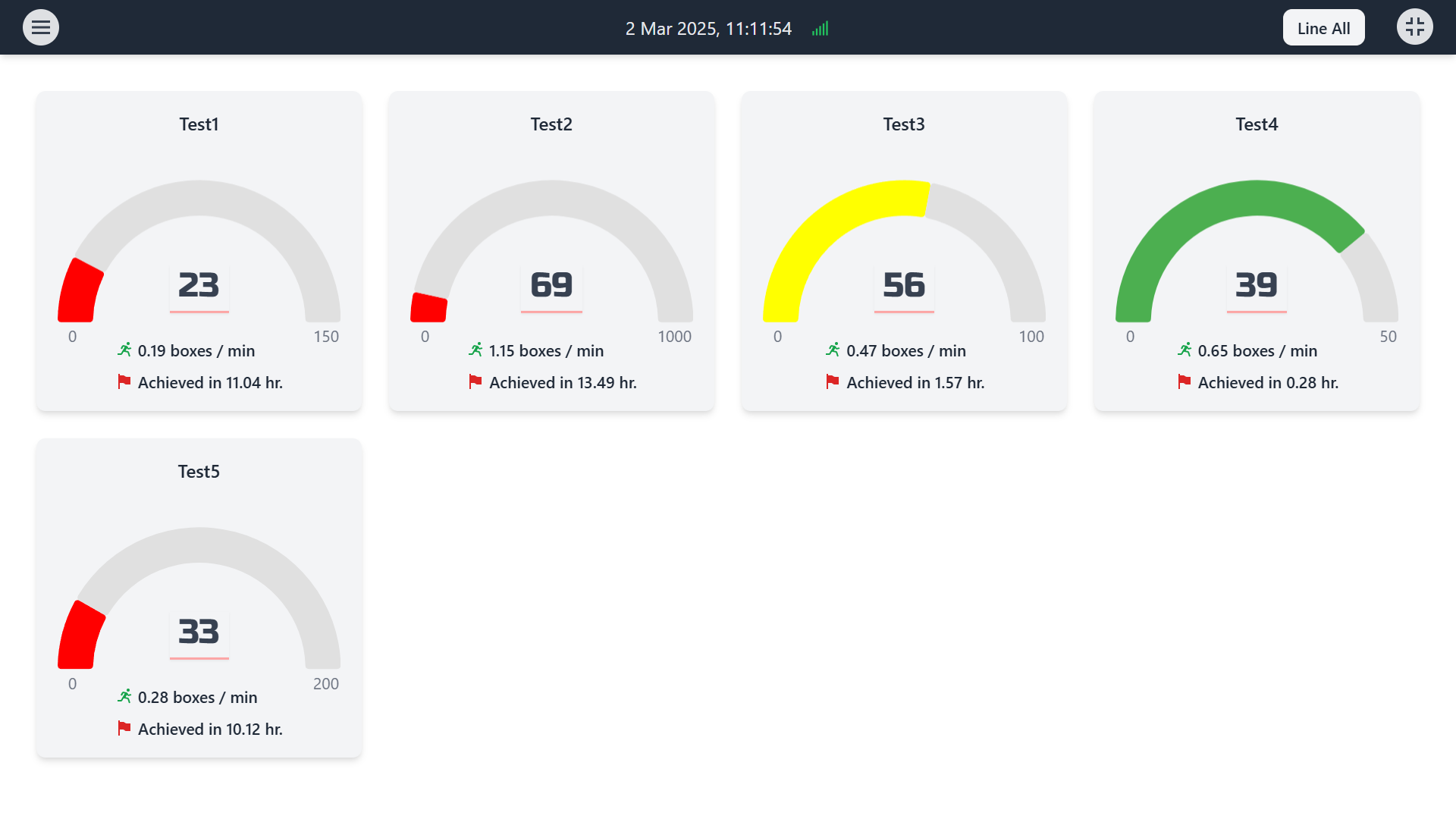Click the 100 max label on Test3 gauge
This screenshot has width=1456, height=819.
[x=1031, y=337]
